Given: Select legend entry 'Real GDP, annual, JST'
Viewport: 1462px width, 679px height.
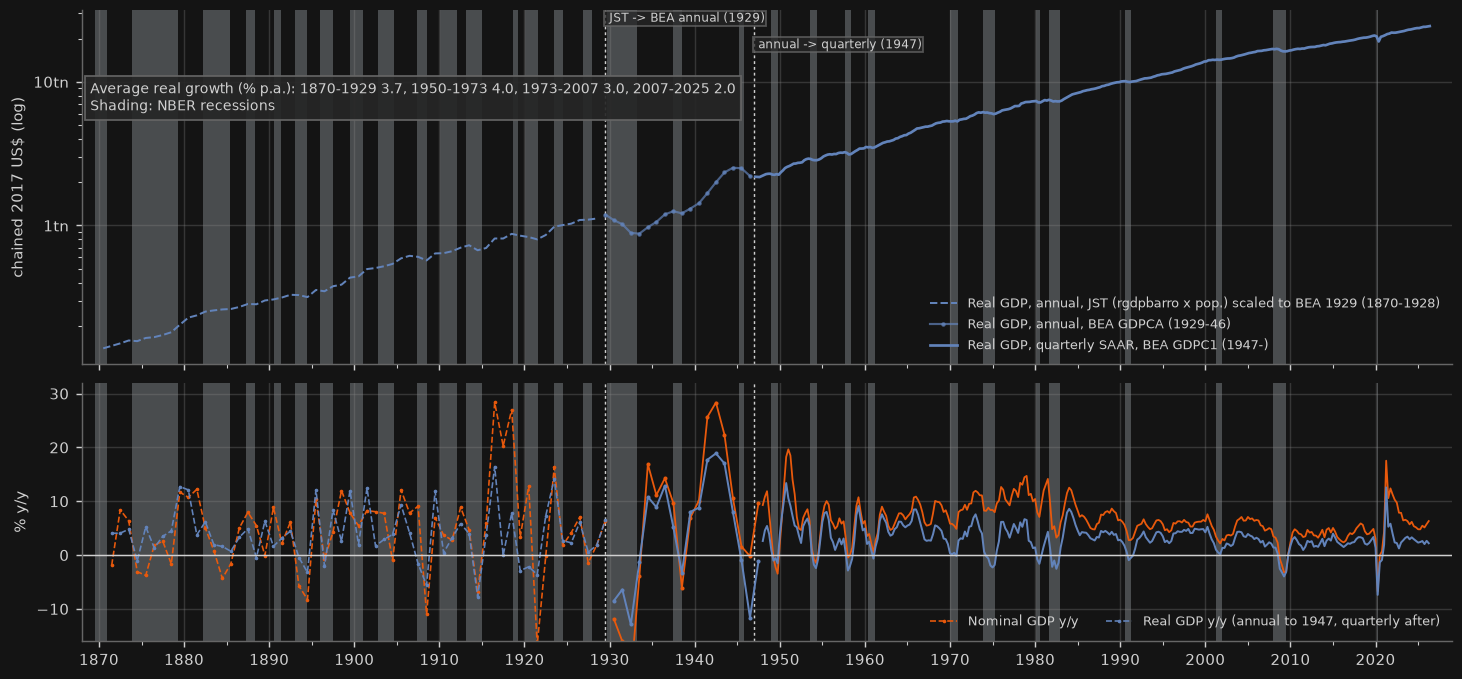Looking at the screenshot, I should click(x=1184, y=303).
